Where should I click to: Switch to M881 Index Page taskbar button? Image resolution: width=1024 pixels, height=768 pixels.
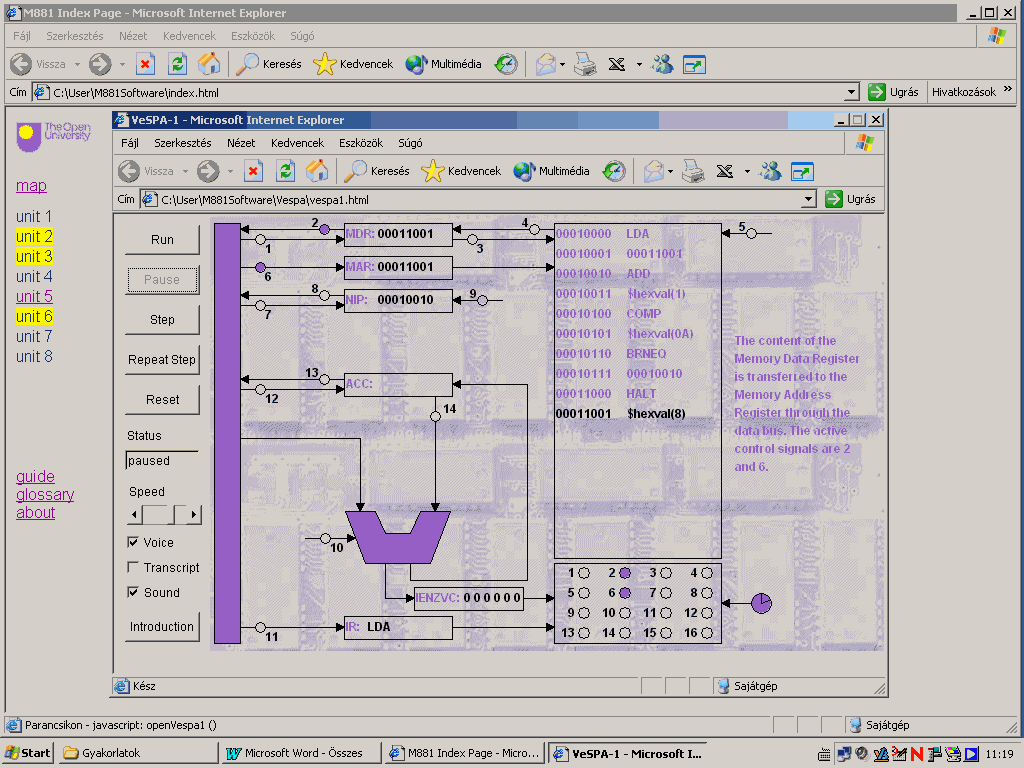464,753
